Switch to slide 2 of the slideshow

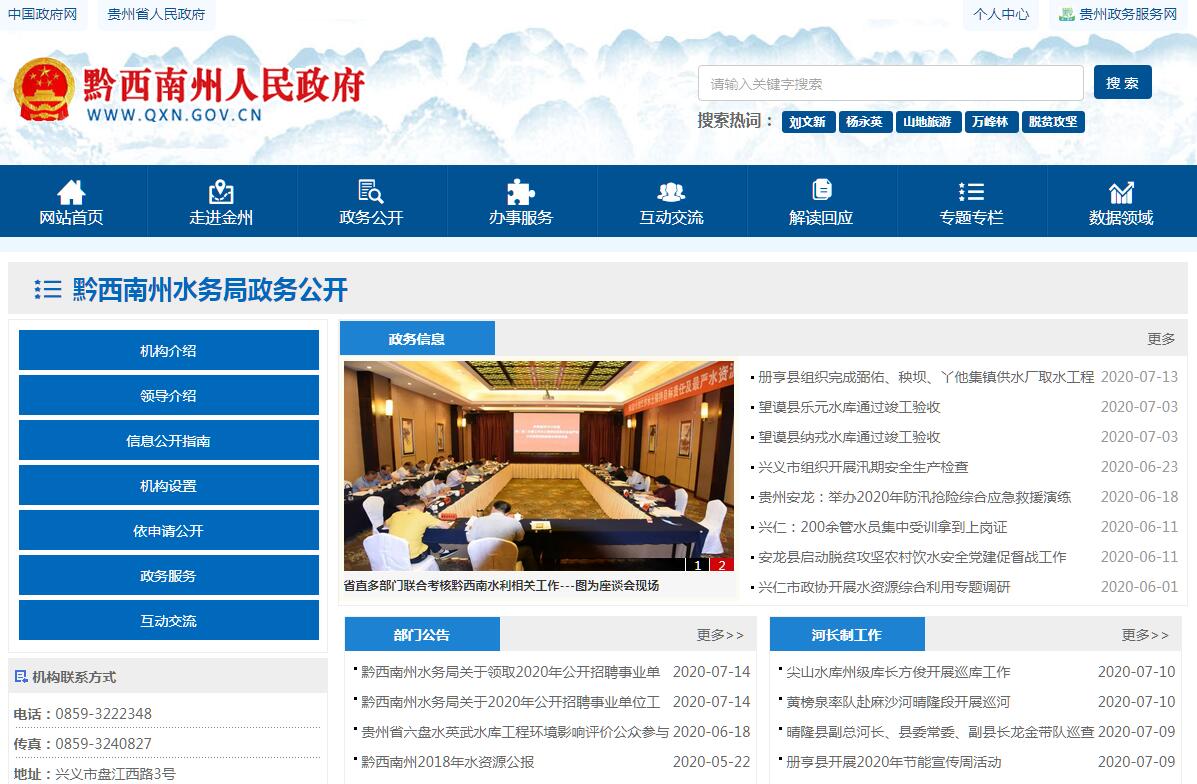[x=721, y=565]
